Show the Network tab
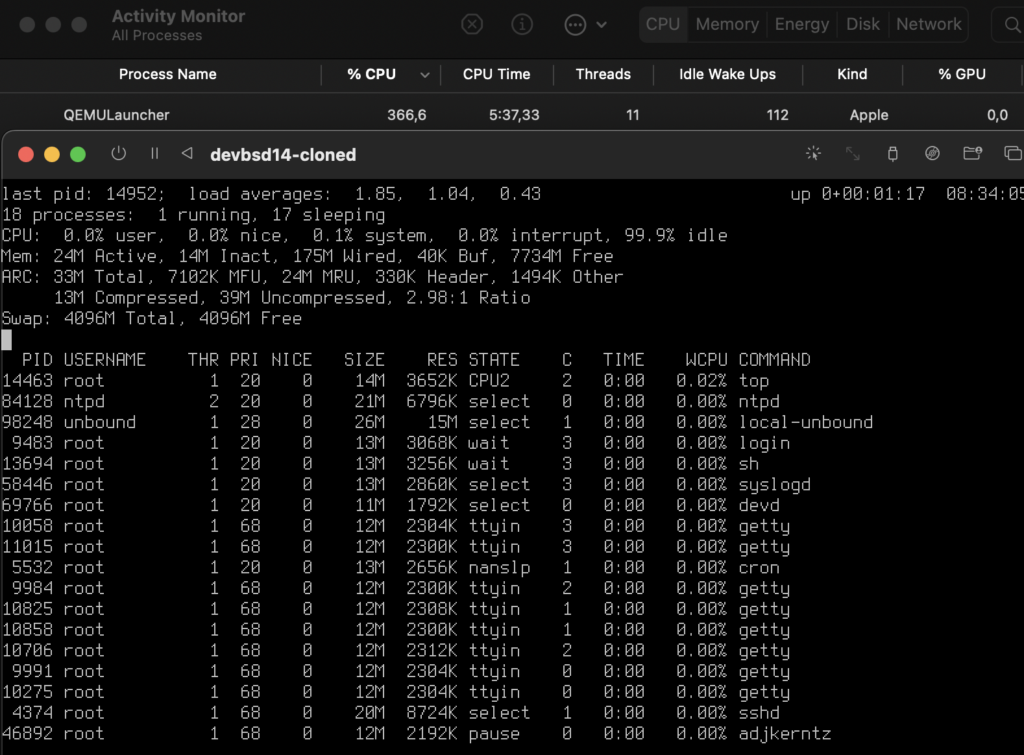1024x755 pixels. (x=929, y=24)
